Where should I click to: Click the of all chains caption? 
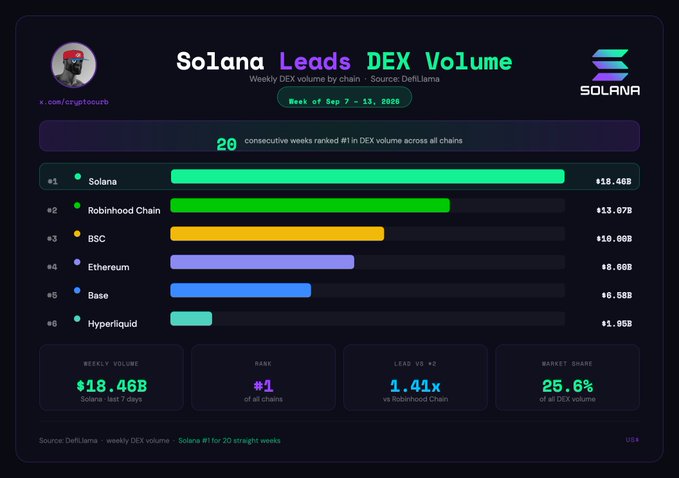coord(263,399)
